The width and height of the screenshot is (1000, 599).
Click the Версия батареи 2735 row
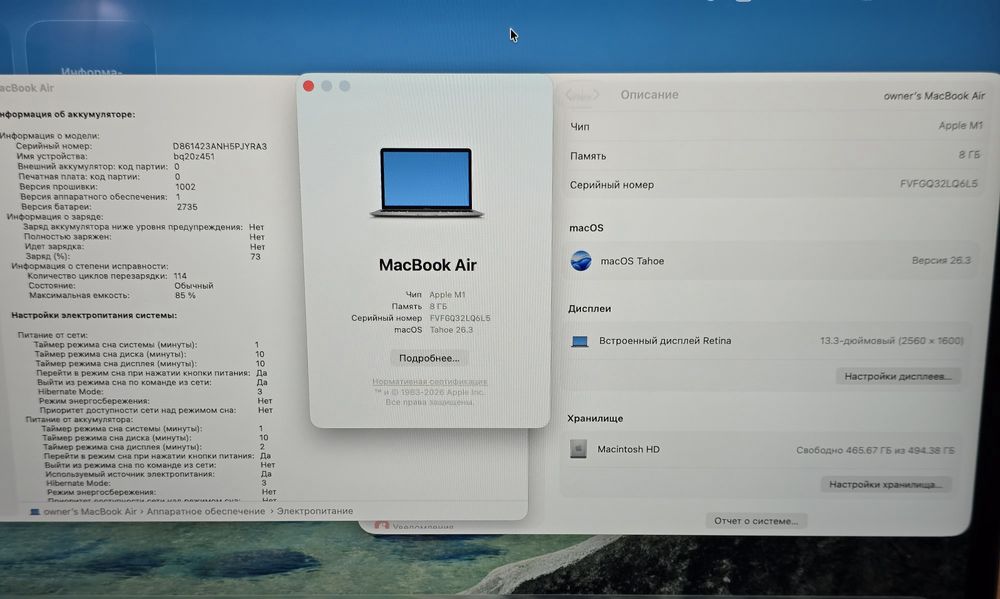[x=109, y=207]
